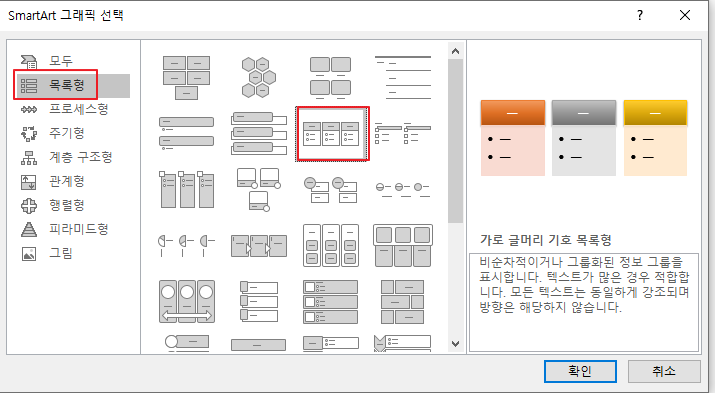
Task: Click the gold preview block
Action: [x=655, y=138]
